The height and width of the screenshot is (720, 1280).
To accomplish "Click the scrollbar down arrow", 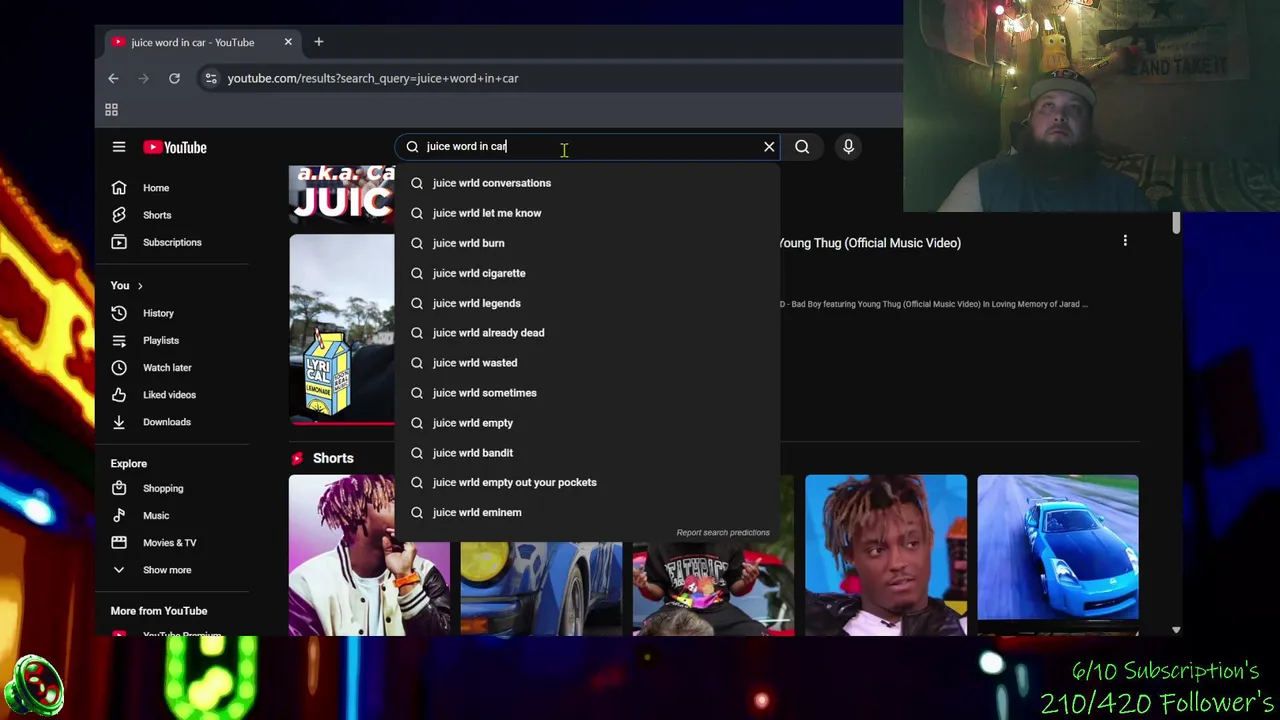I will (1176, 630).
